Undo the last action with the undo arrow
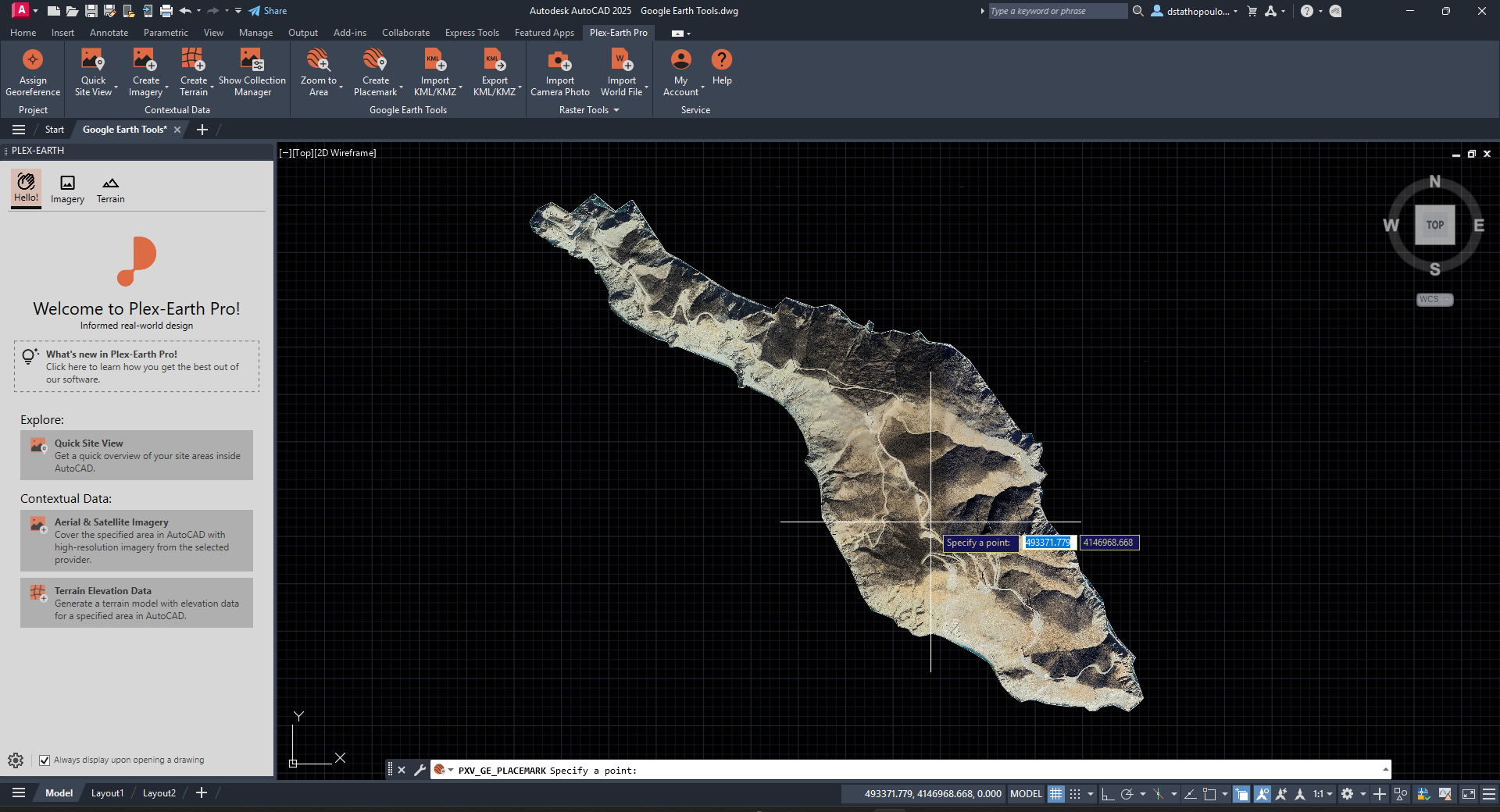This screenshot has width=1500, height=812. pyautogui.click(x=185, y=11)
